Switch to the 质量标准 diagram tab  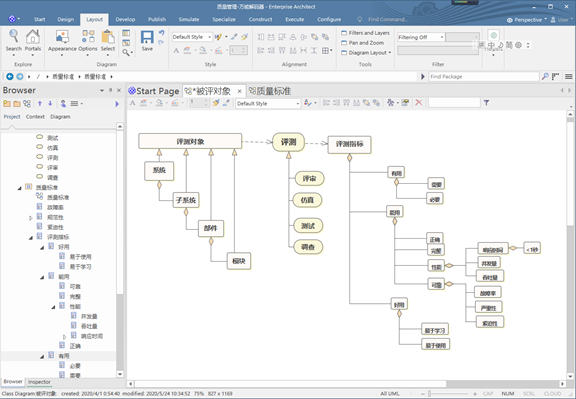(x=270, y=91)
